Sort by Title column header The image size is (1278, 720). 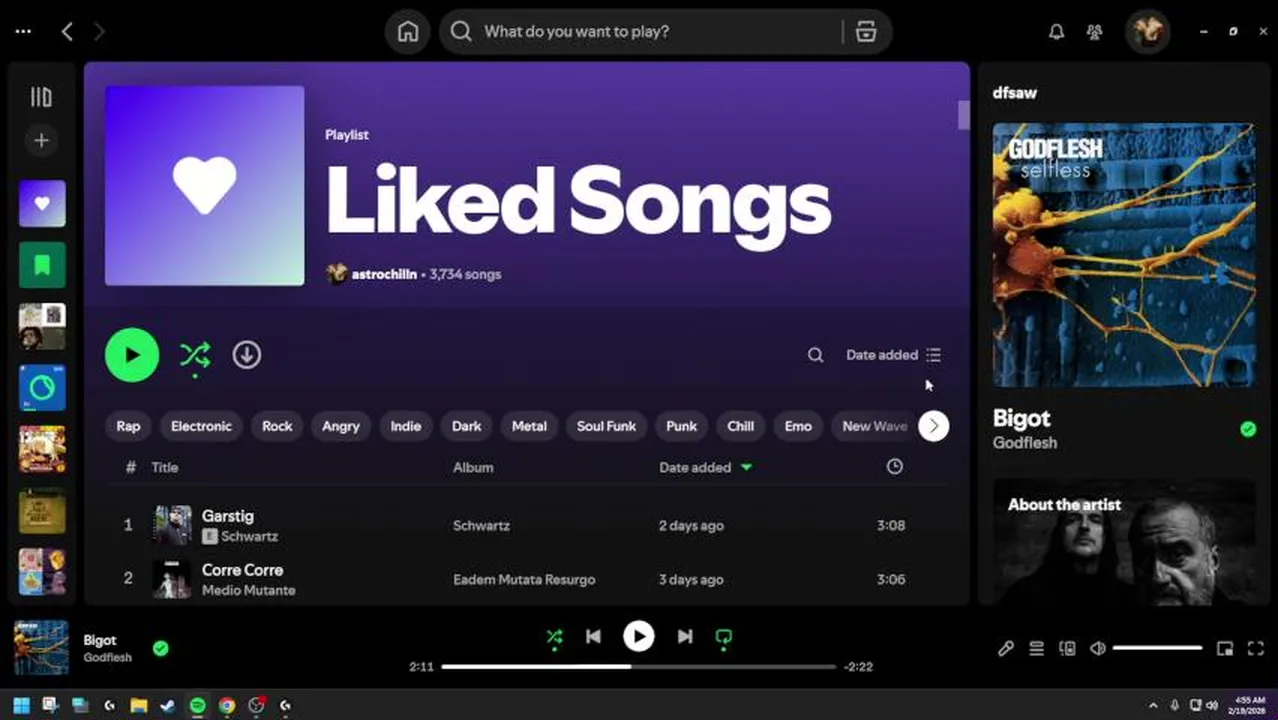point(164,467)
